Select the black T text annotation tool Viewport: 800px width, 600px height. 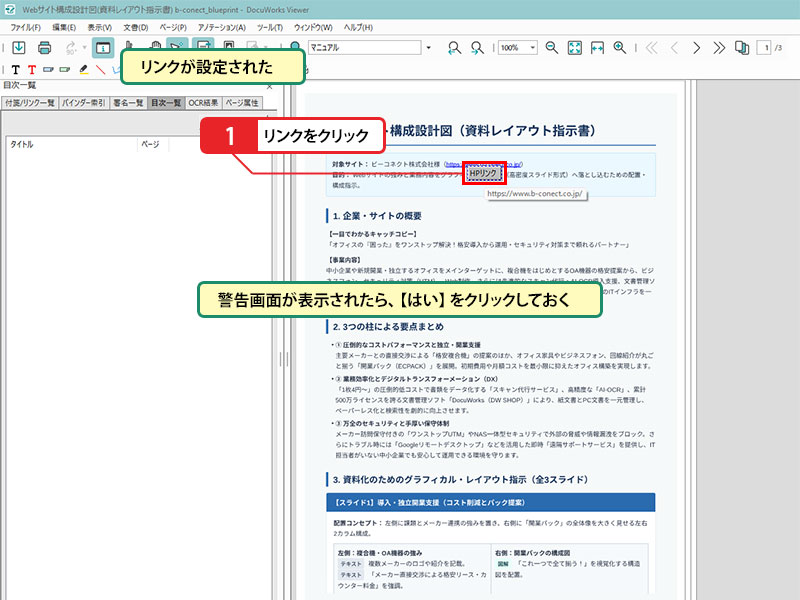pyautogui.click(x=15, y=69)
